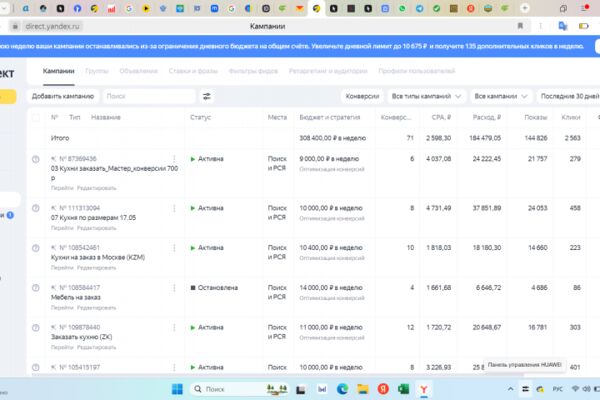
Task: Open browser new tab plus button
Action: click(x=525, y=8)
